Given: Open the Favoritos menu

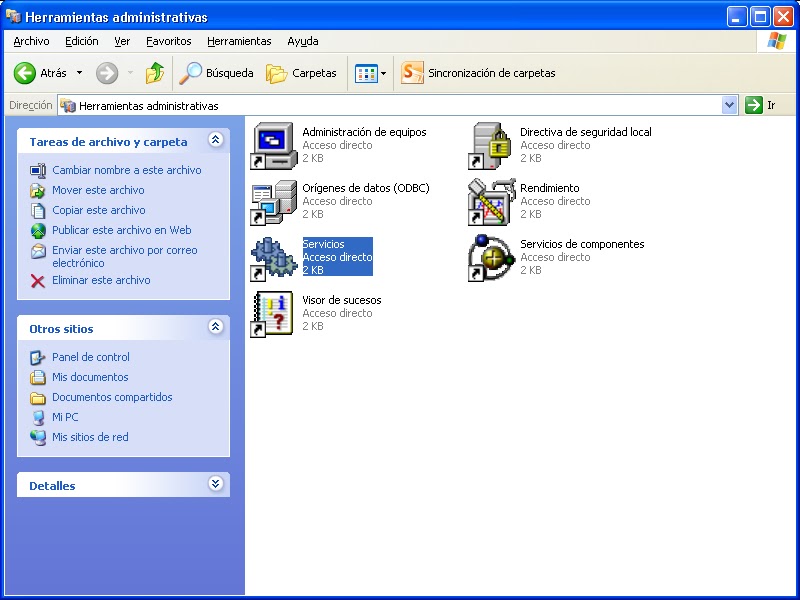Looking at the screenshot, I should point(168,41).
